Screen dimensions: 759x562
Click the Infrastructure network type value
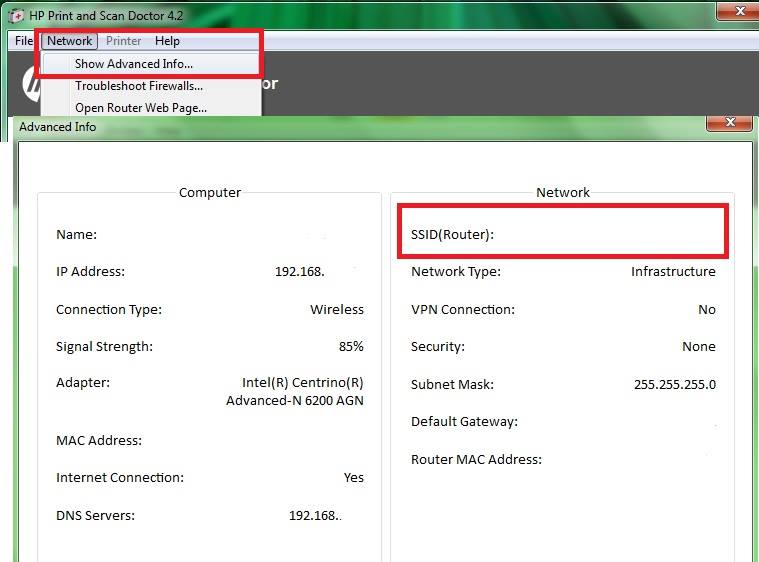tap(673, 272)
